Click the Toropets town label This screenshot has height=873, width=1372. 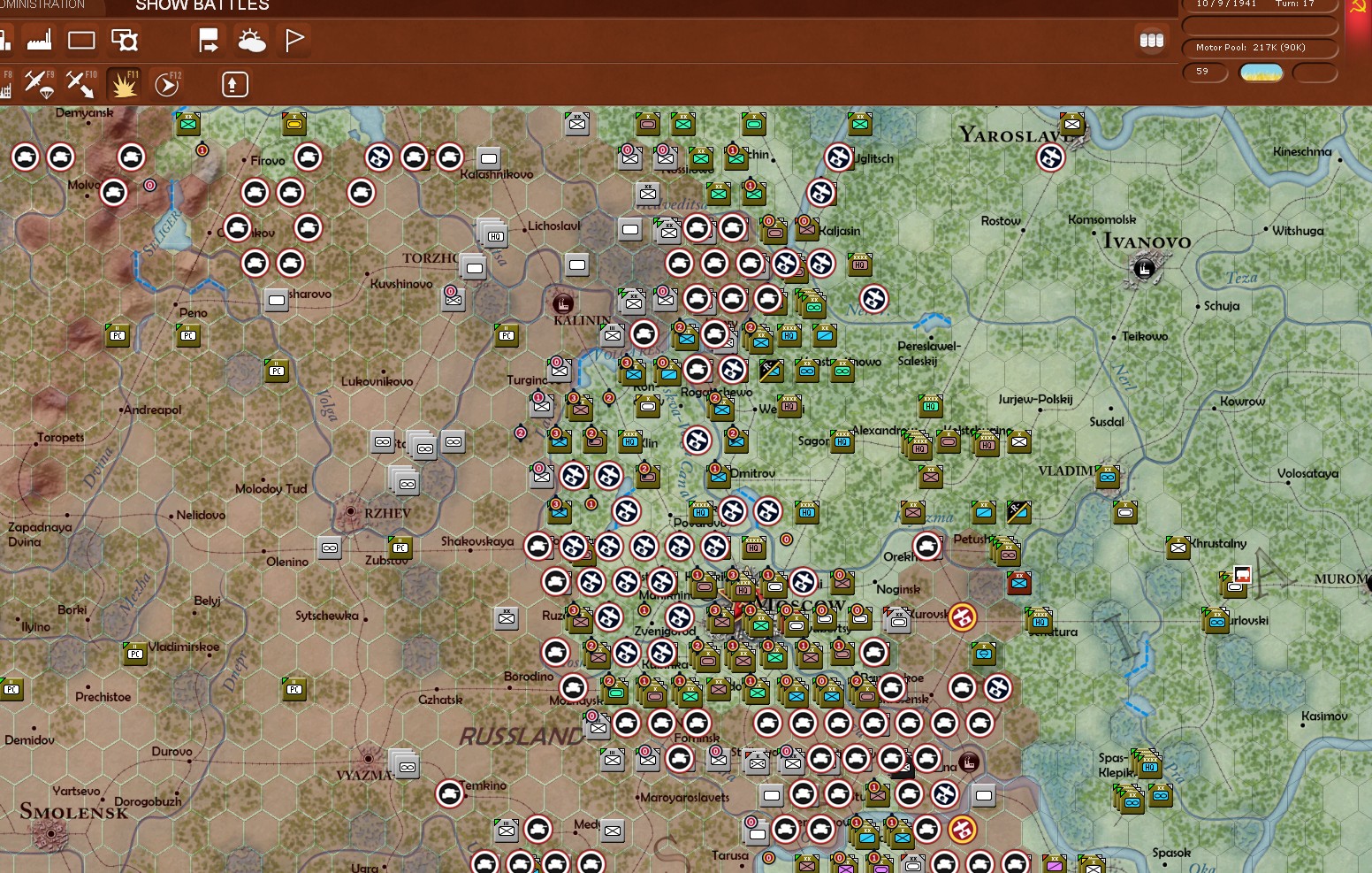pyautogui.click(x=61, y=437)
